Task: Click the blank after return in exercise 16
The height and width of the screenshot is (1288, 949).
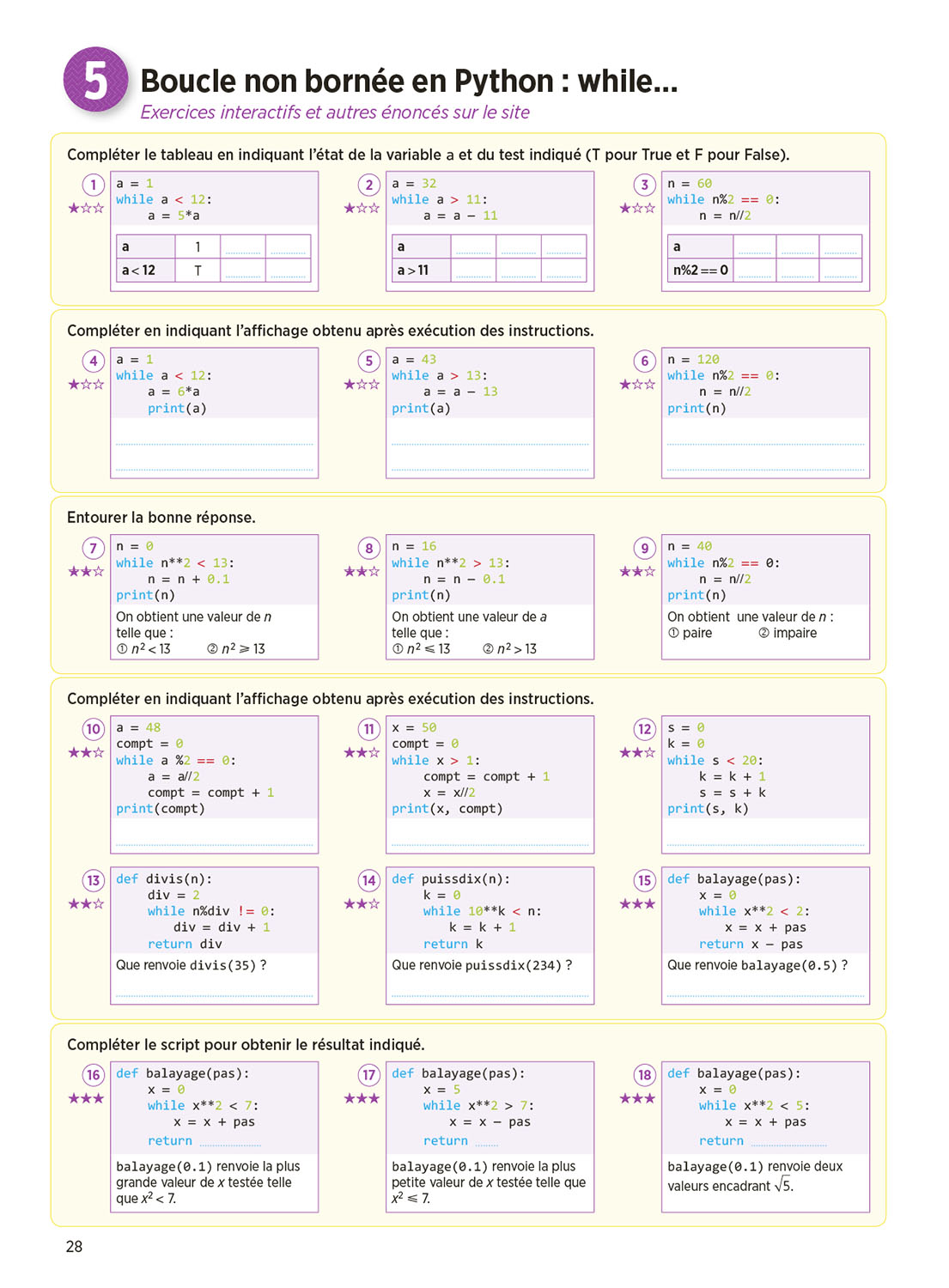Action: [229, 1142]
